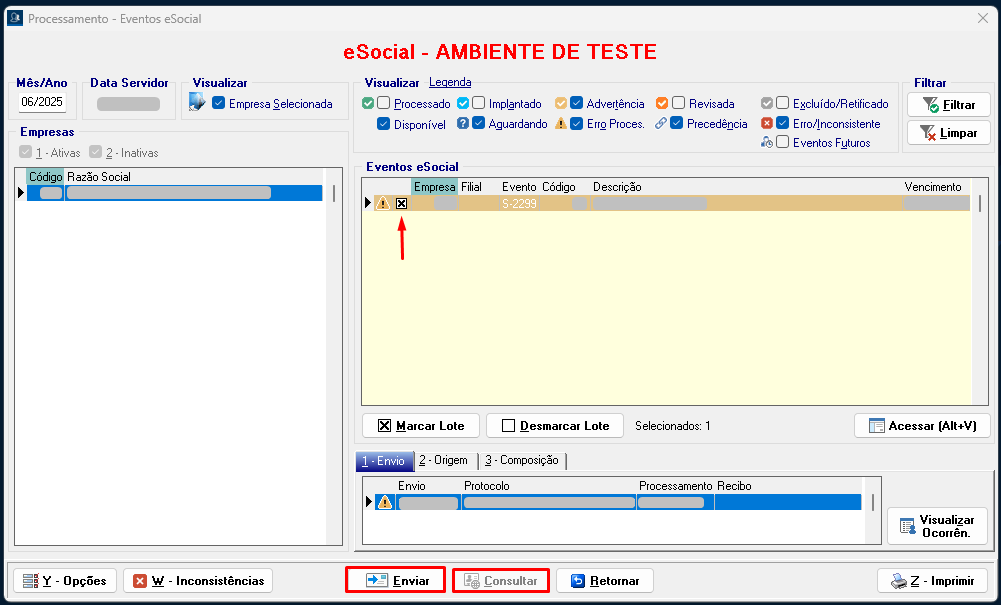Click the Eventos Futuros clock icon
The image size is (1001, 605).
pos(767,143)
